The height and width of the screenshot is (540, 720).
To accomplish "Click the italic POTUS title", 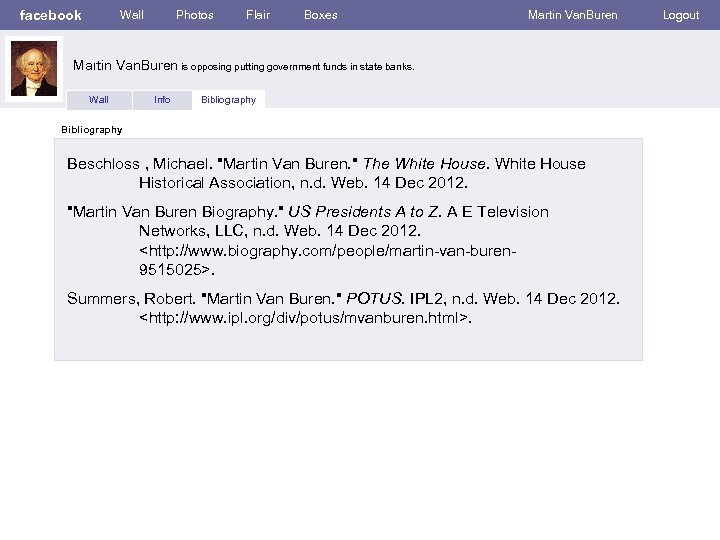I will (x=374, y=298).
